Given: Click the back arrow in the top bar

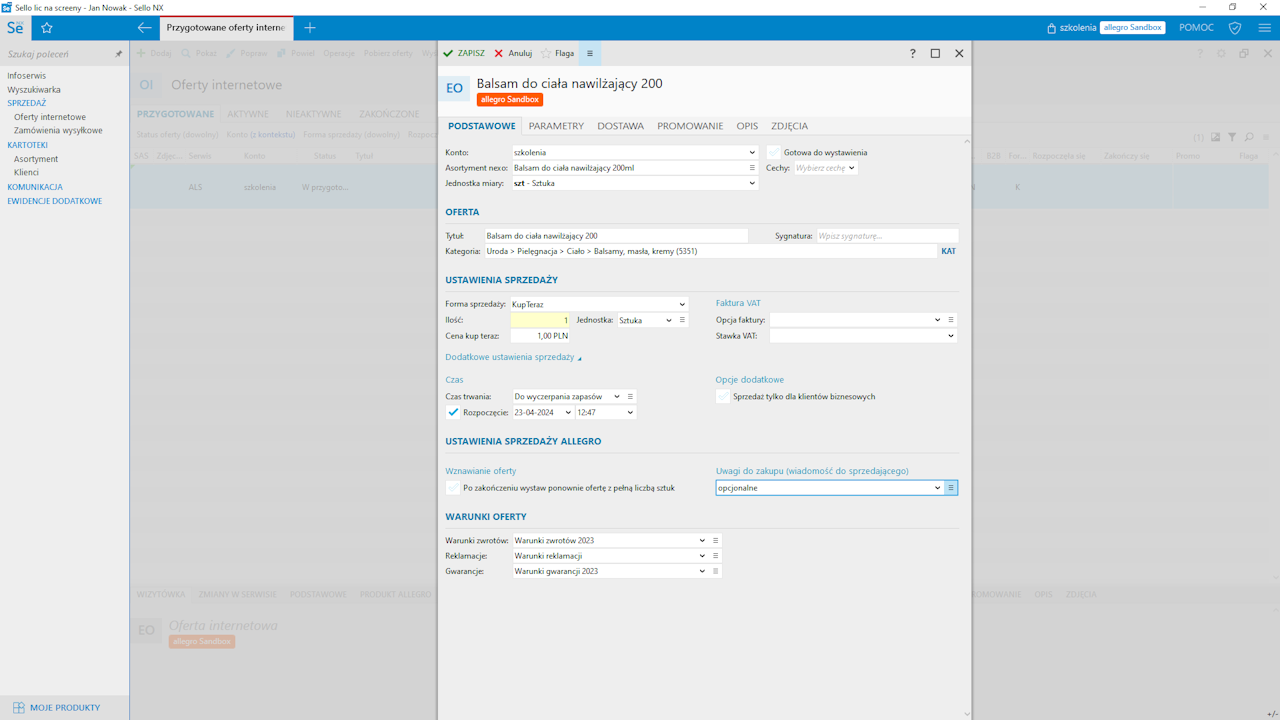Looking at the screenshot, I should 145,28.
